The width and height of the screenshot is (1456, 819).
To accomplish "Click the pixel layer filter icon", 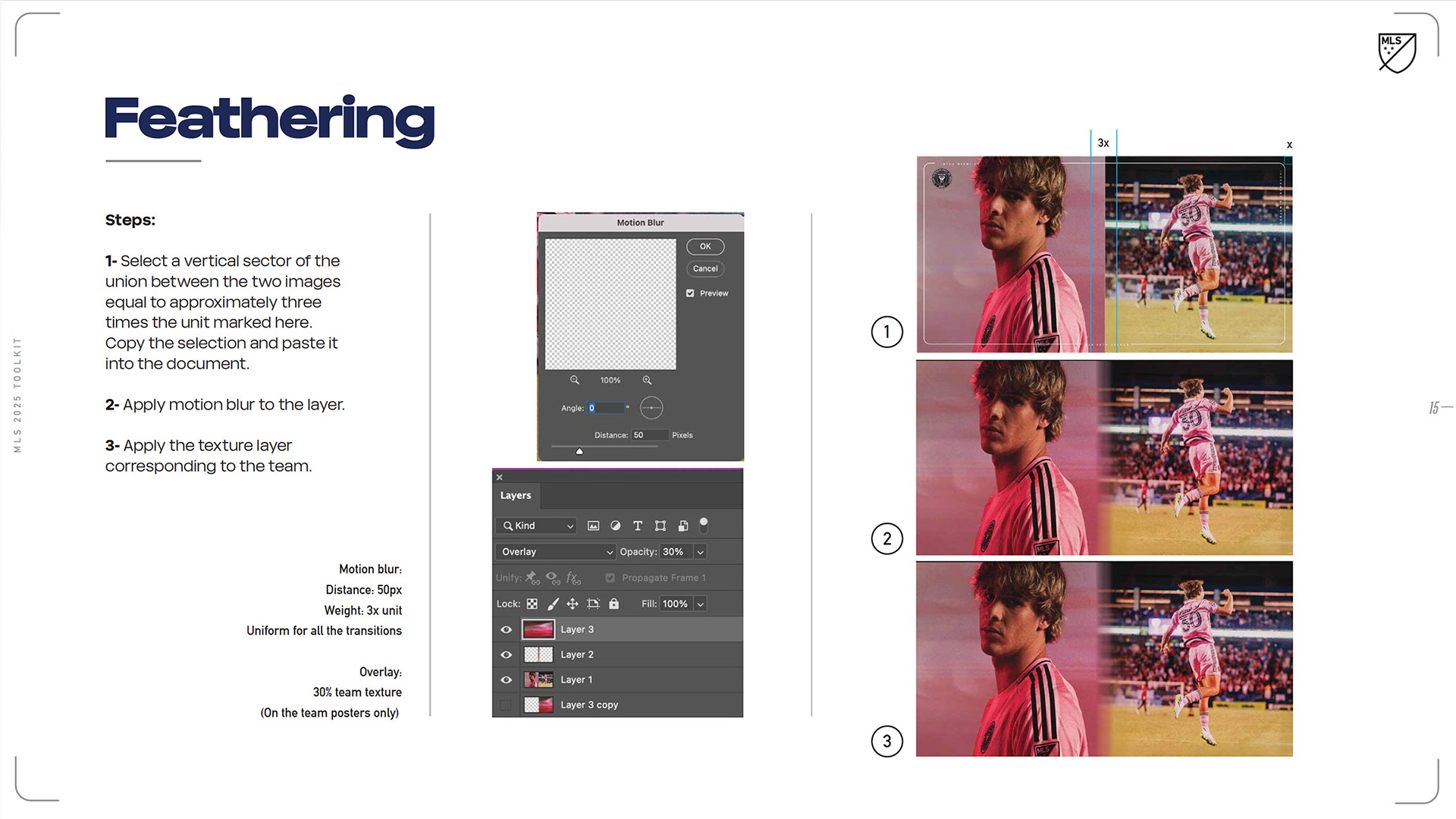I will click(x=593, y=526).
